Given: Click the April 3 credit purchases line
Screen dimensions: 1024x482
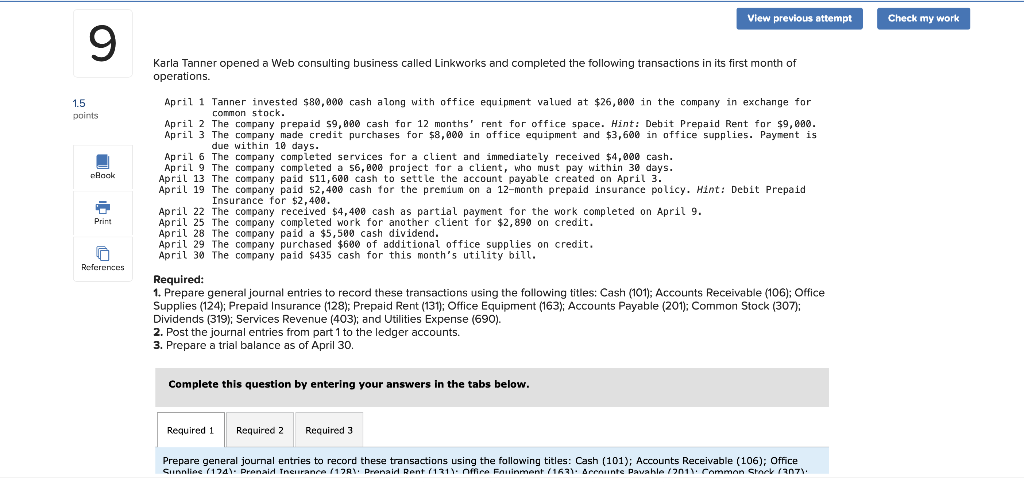Looking at the screenshot, I should click(490, 140).
